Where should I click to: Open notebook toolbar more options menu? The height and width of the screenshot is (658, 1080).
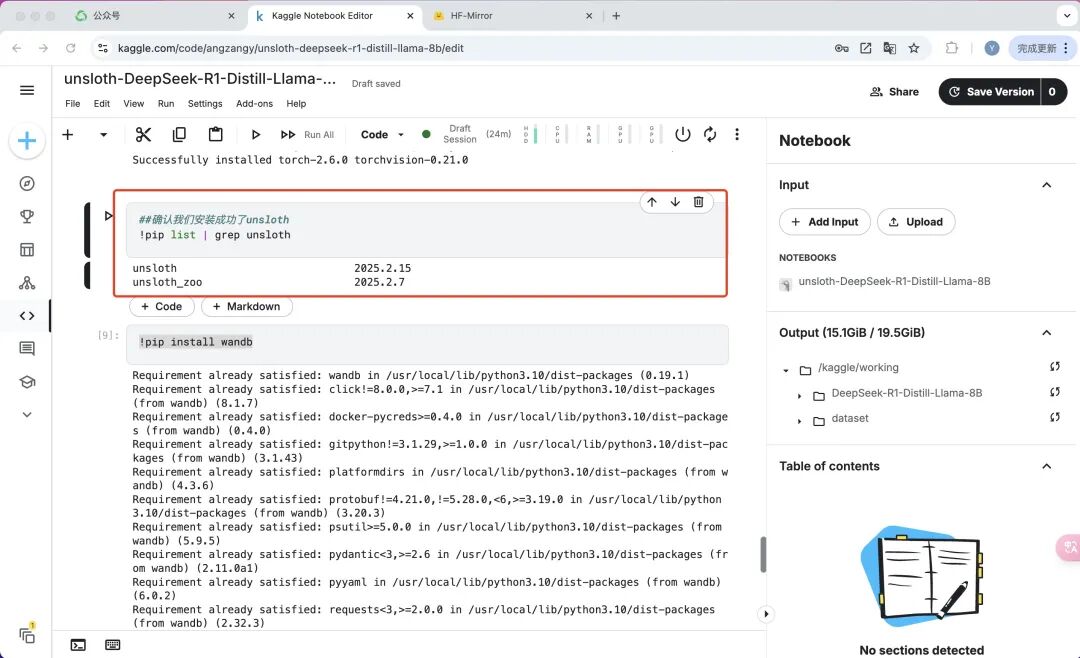737,134
